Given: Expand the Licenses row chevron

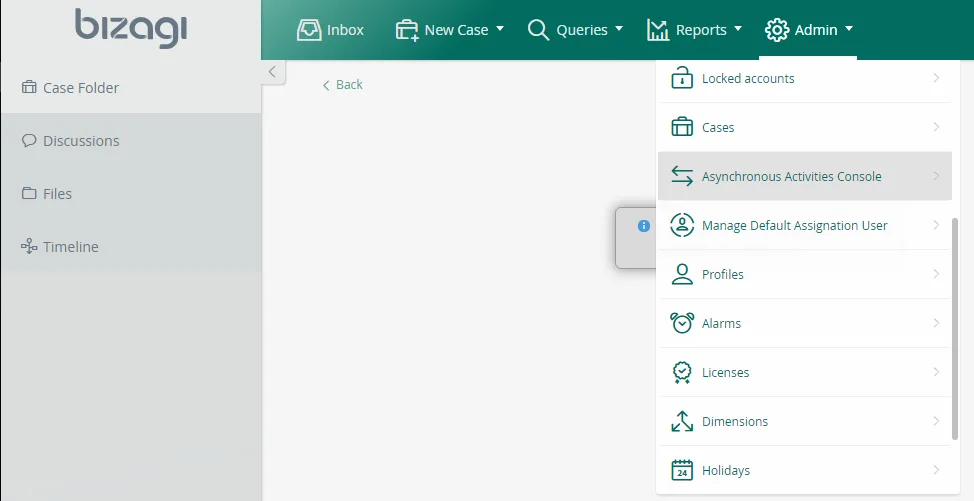Looking at the screenshot, I should (936, 372).
